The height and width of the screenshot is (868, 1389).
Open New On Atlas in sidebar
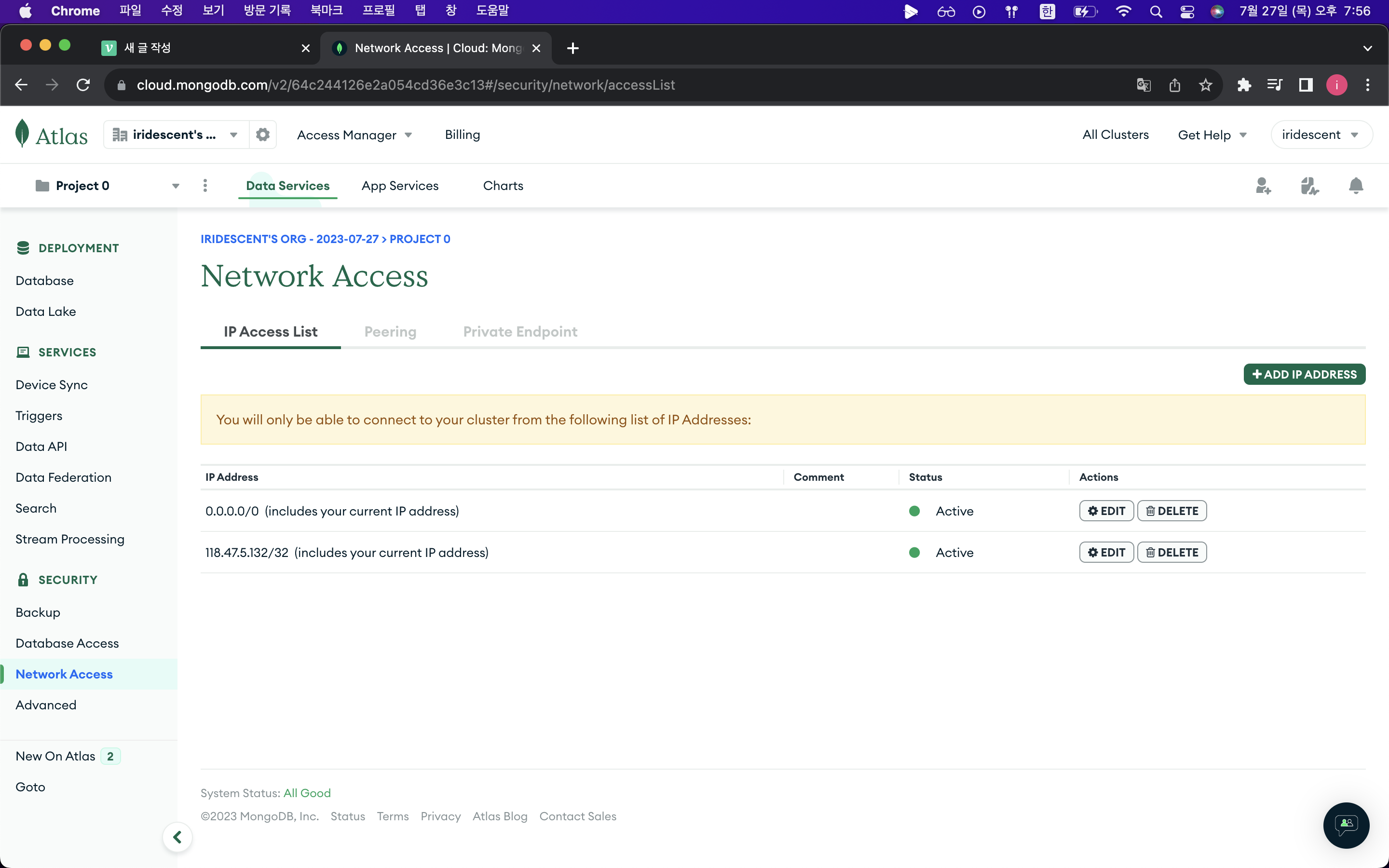pyautogui.click(x=55, y=756)
